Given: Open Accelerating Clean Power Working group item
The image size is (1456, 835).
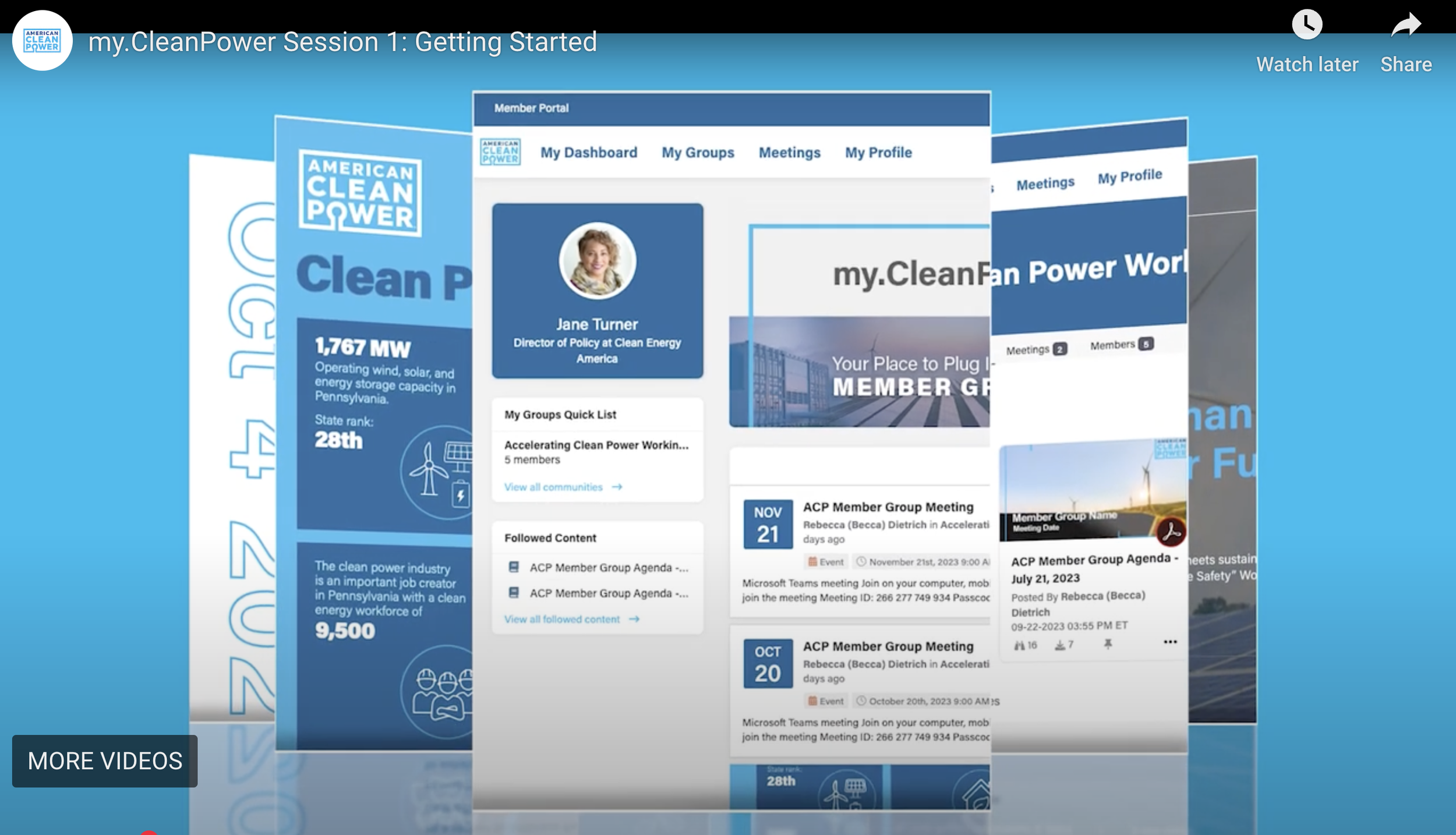Looking at the screenshot, I should click(596, 445).
